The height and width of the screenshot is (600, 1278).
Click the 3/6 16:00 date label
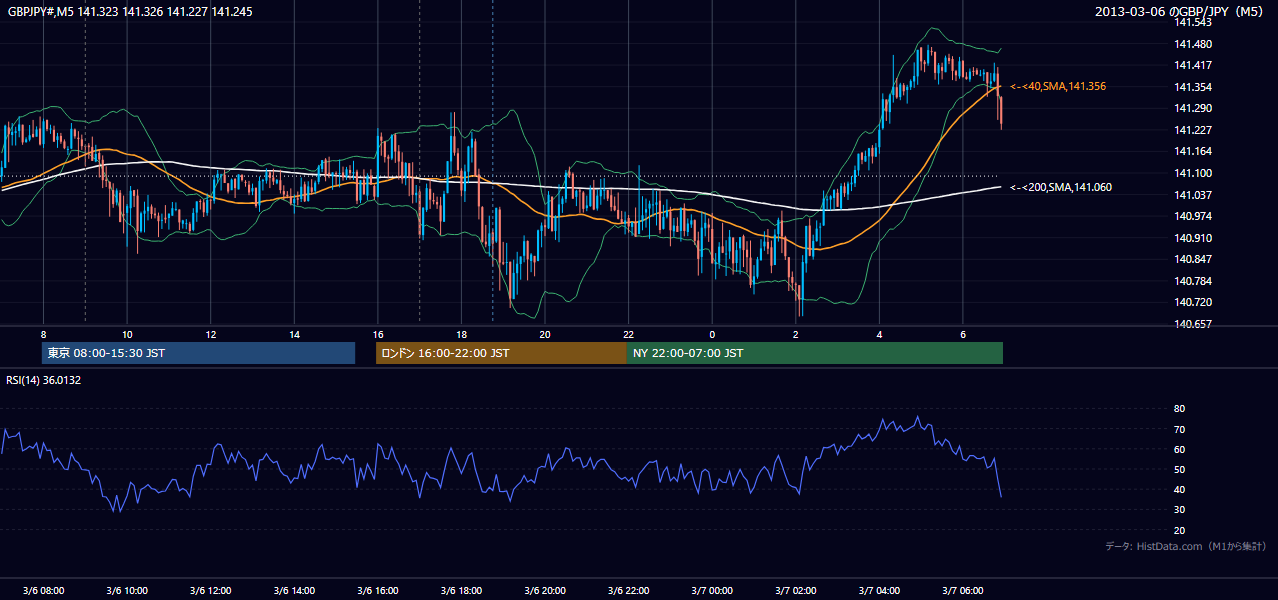point(377,591)
